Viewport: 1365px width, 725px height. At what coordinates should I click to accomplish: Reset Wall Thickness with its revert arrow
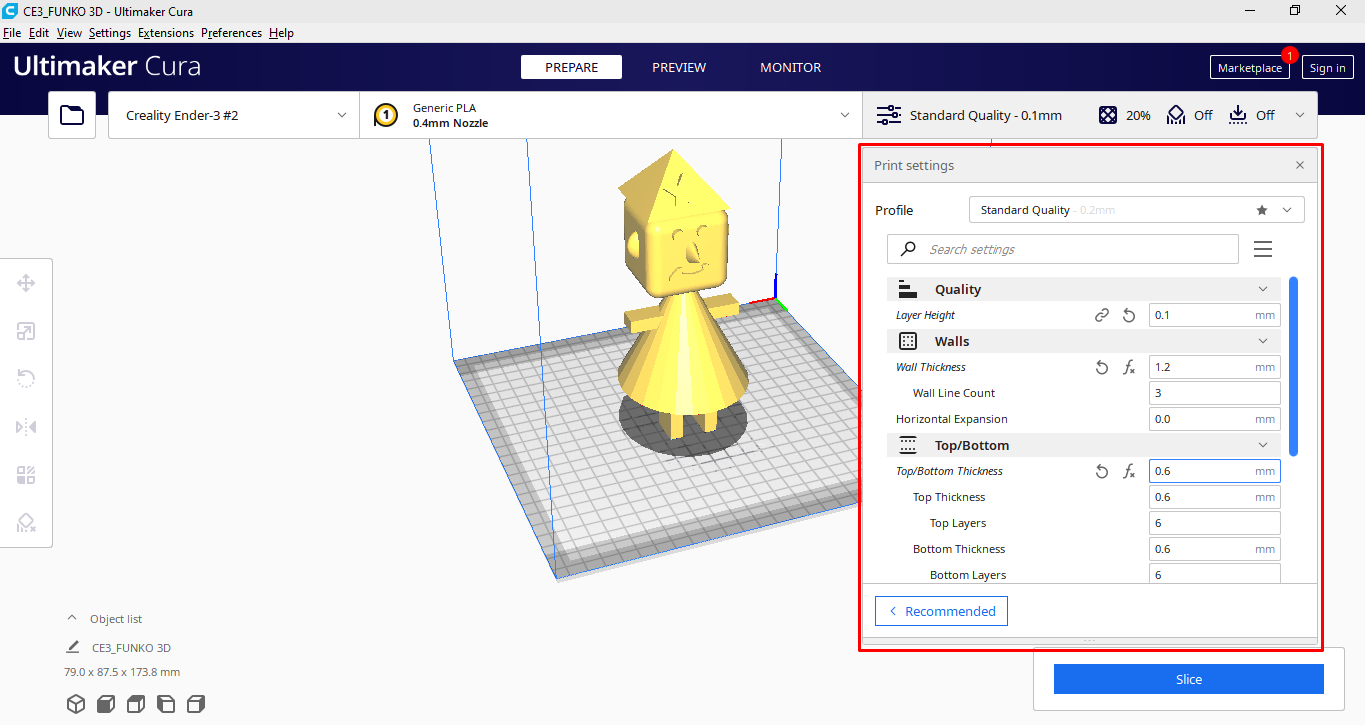pos(1102,367)
